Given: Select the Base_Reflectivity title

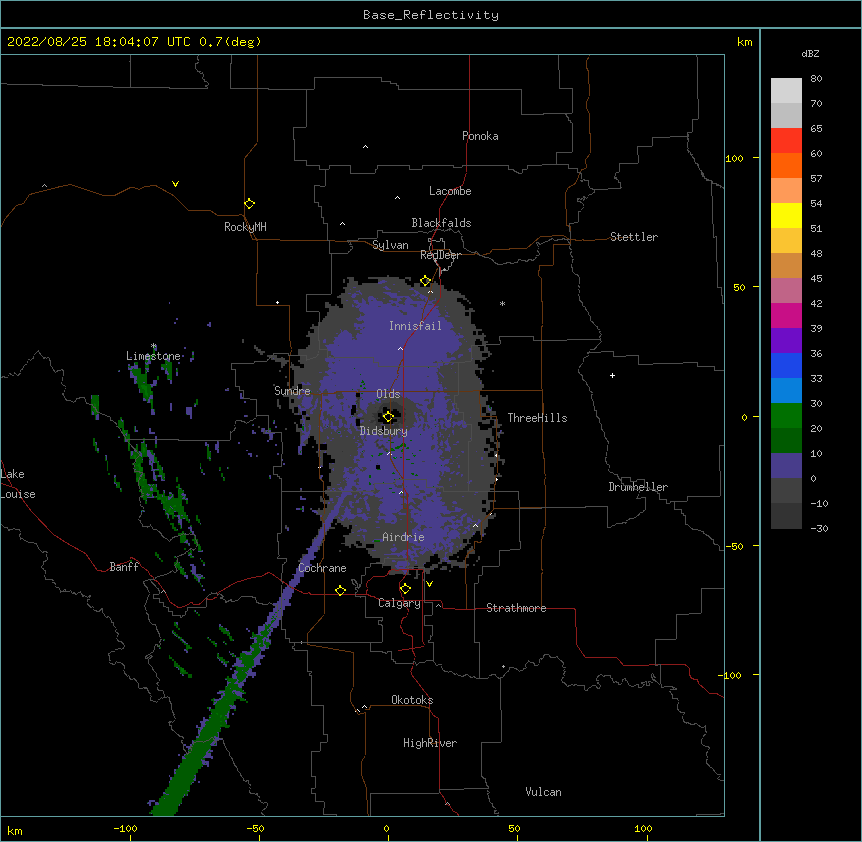Looking at the screenshot, I should (431, 15).
